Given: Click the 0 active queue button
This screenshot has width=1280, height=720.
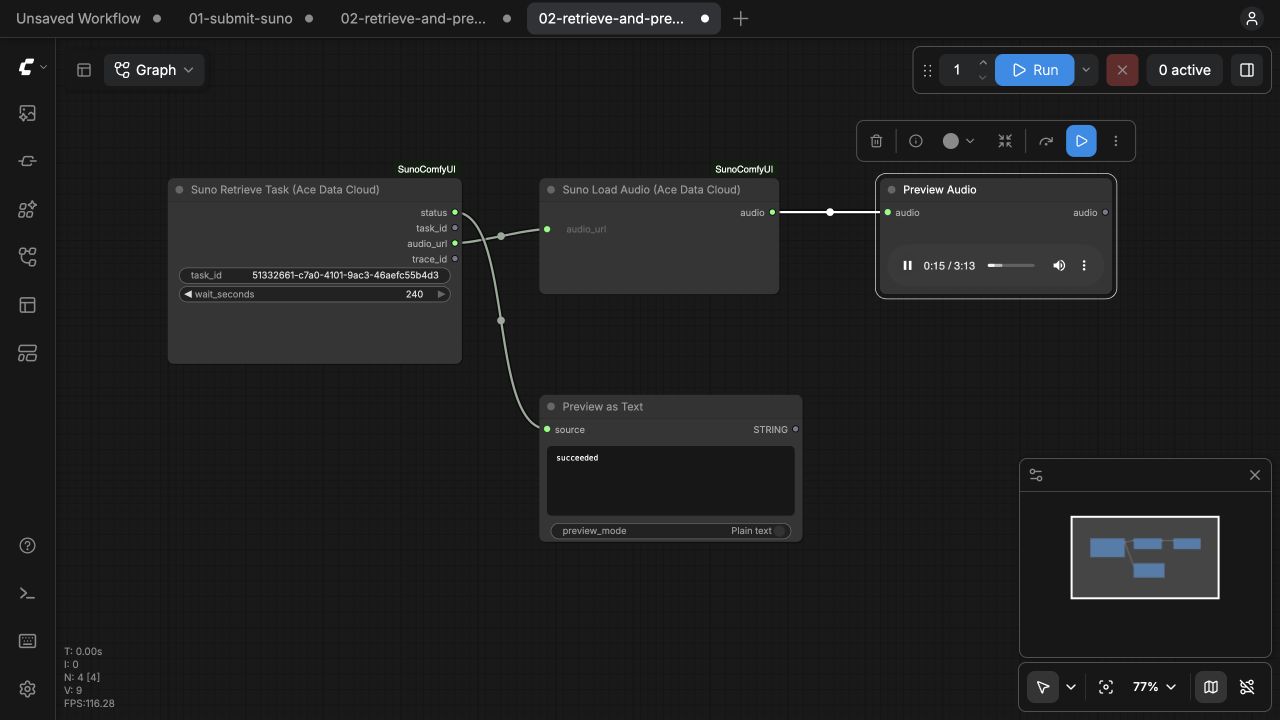Looking at the screenshot, I should [1184, 70].
